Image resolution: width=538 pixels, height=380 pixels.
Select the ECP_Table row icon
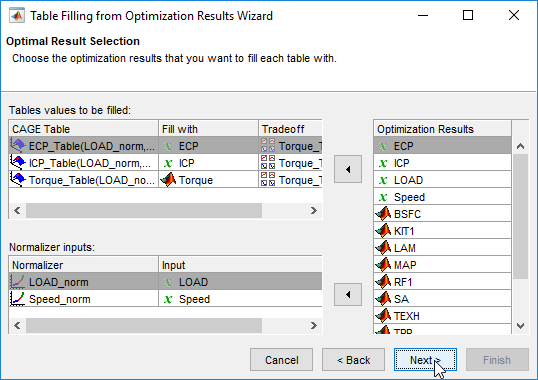tap(18, 145)
